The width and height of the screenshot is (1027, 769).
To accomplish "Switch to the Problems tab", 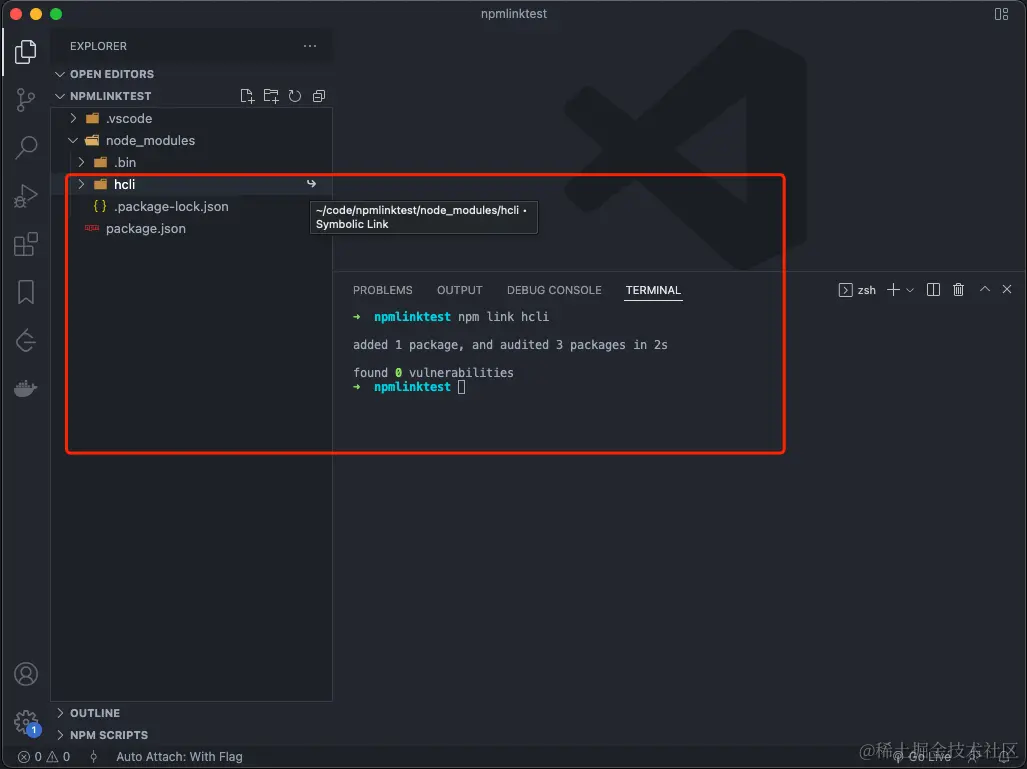I will tap(383, 290).
